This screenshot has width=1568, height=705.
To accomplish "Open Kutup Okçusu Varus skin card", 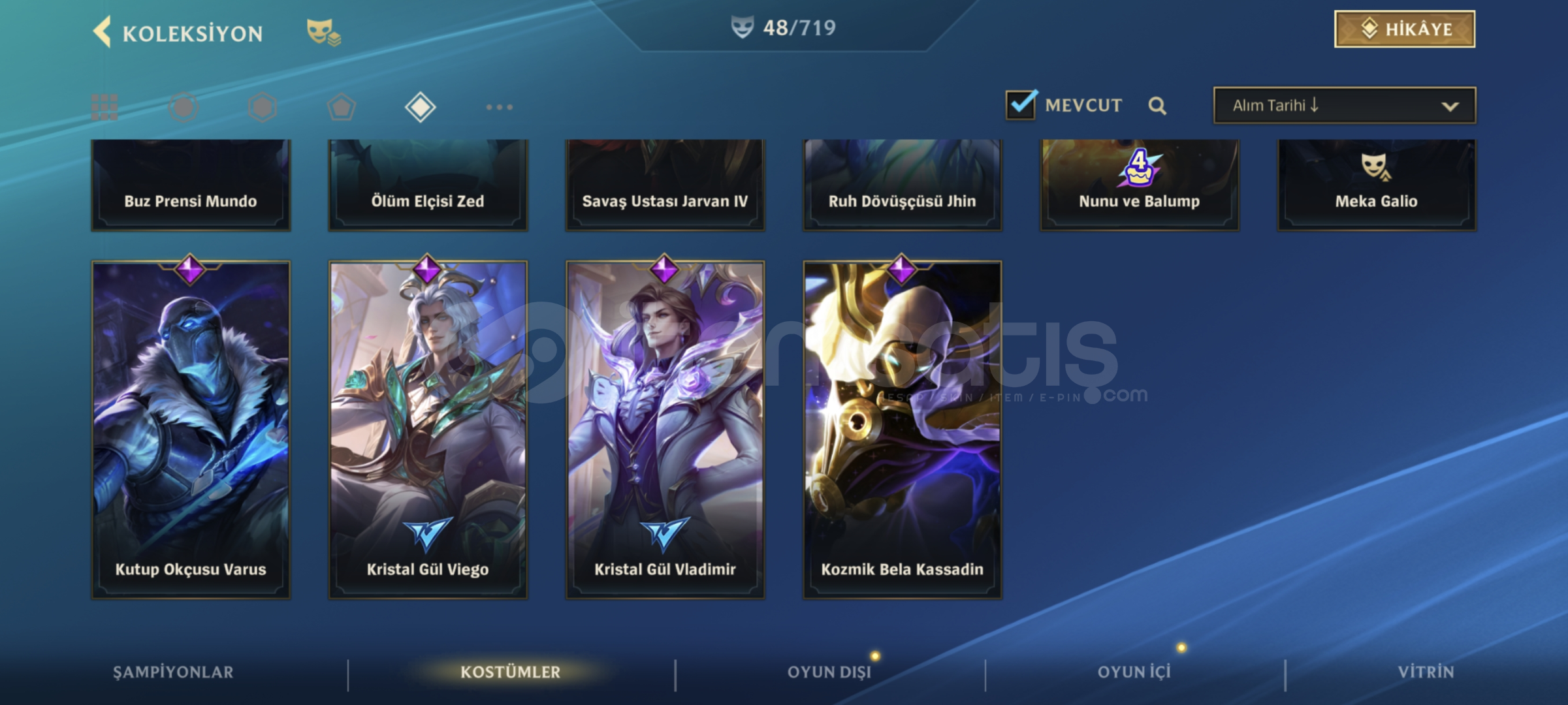I will click(x=191, y=429).
